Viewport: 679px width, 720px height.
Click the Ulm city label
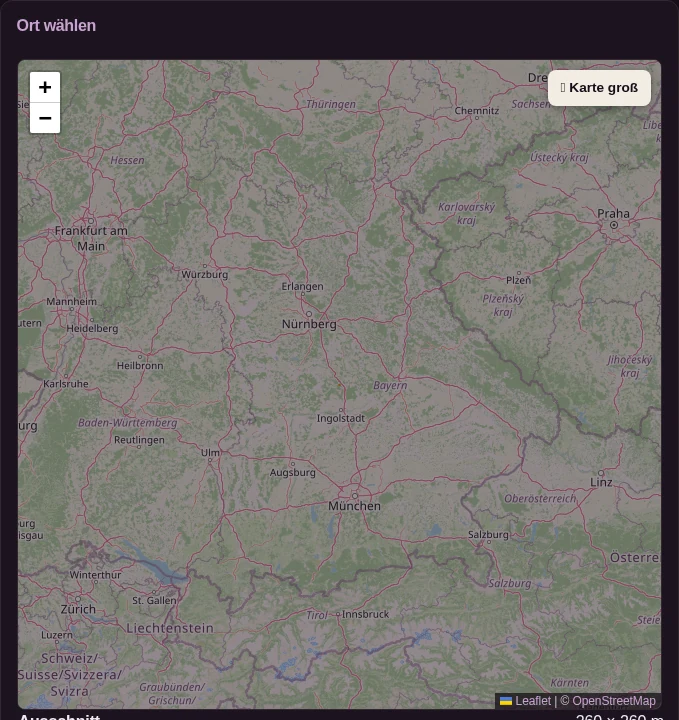point(210,453)
